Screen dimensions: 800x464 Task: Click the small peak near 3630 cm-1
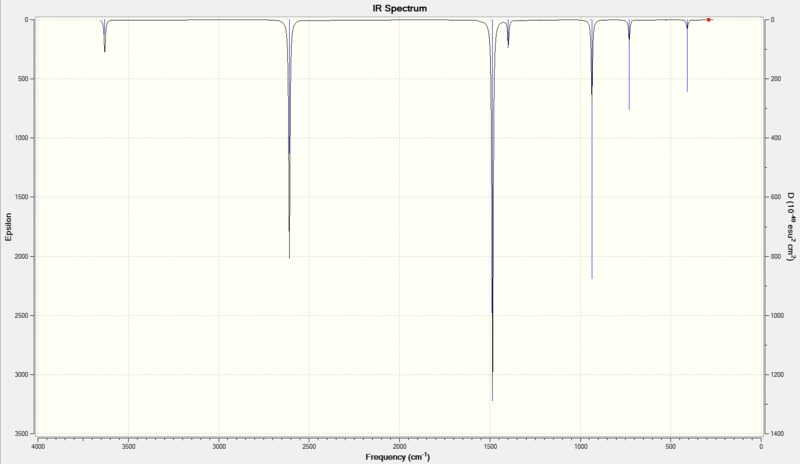click(x=105, y=36)
